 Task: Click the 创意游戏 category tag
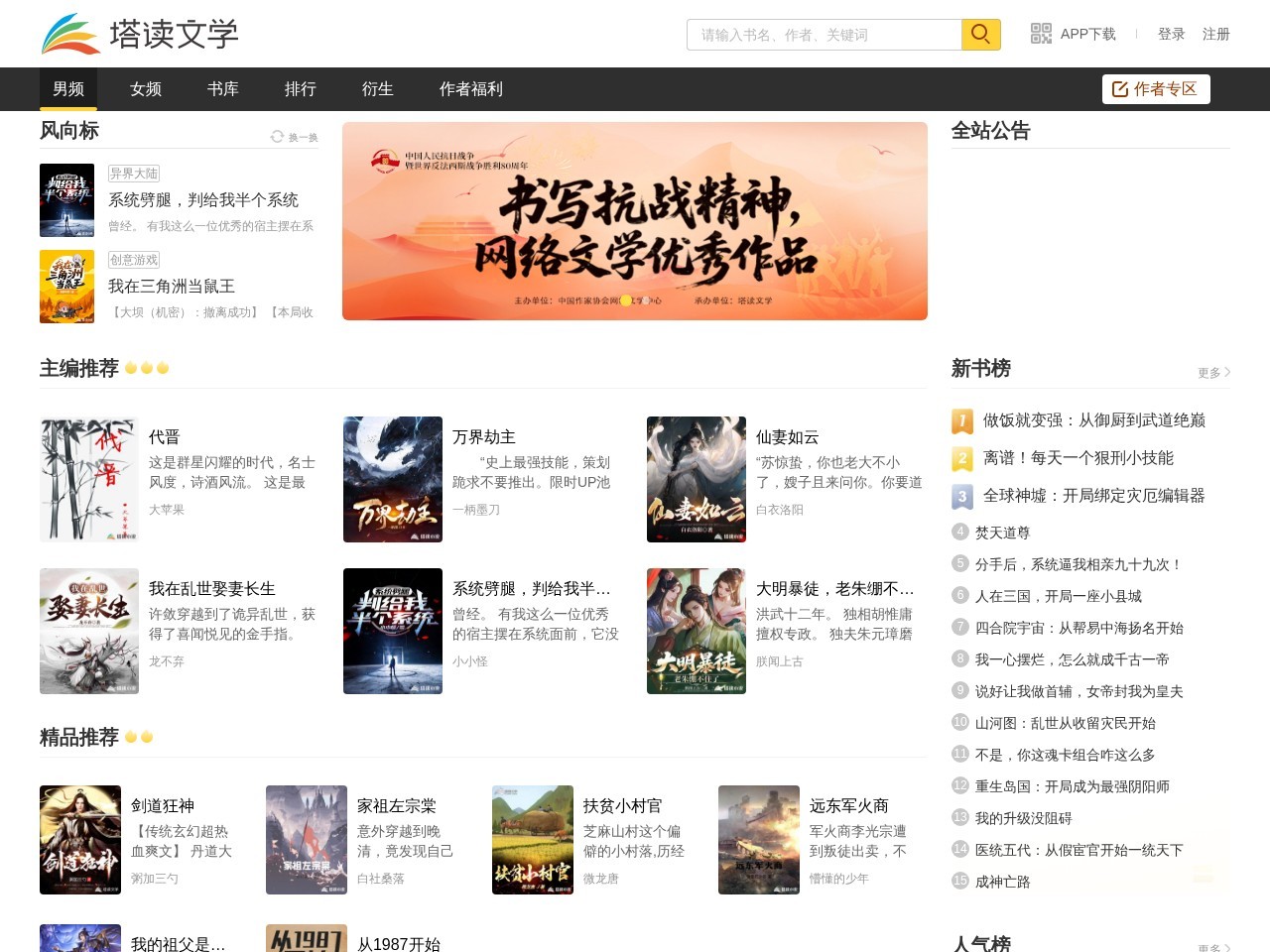pos(134,260)
